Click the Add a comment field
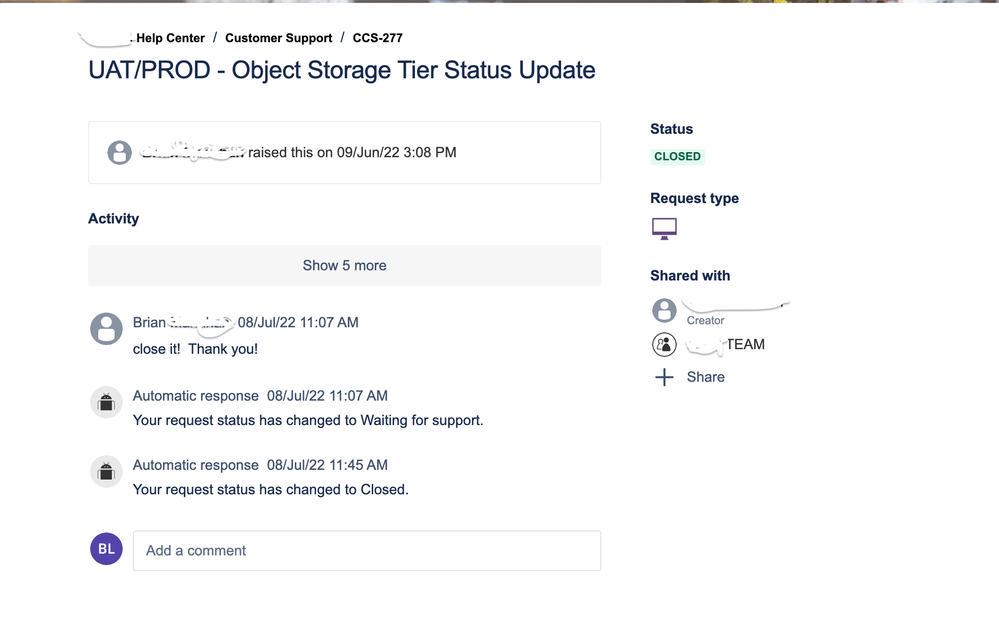Screen dimensions: 999x621 point(367,551)
